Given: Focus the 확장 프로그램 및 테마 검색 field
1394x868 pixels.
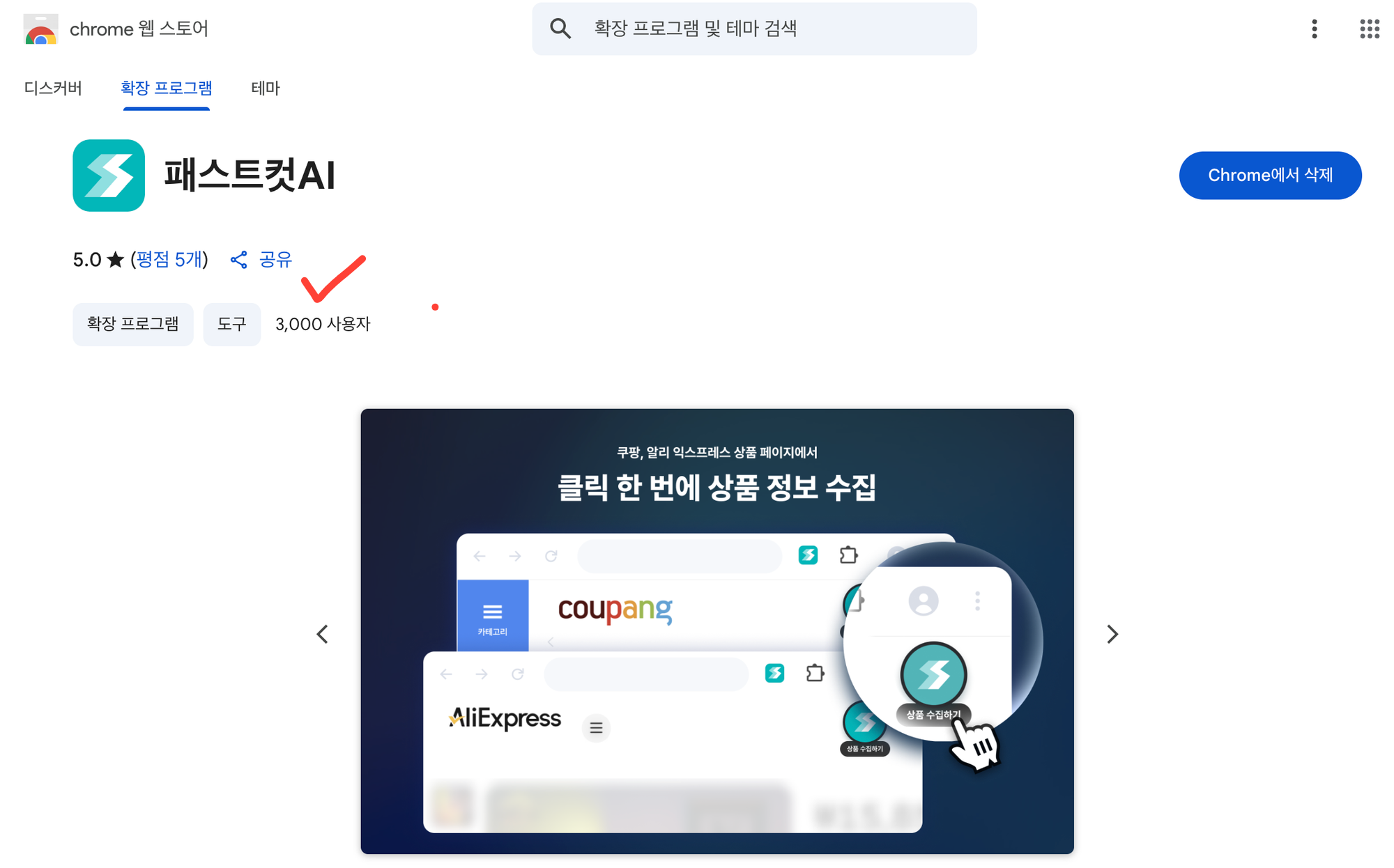Looking at the screenshot, I should point(754,29).
